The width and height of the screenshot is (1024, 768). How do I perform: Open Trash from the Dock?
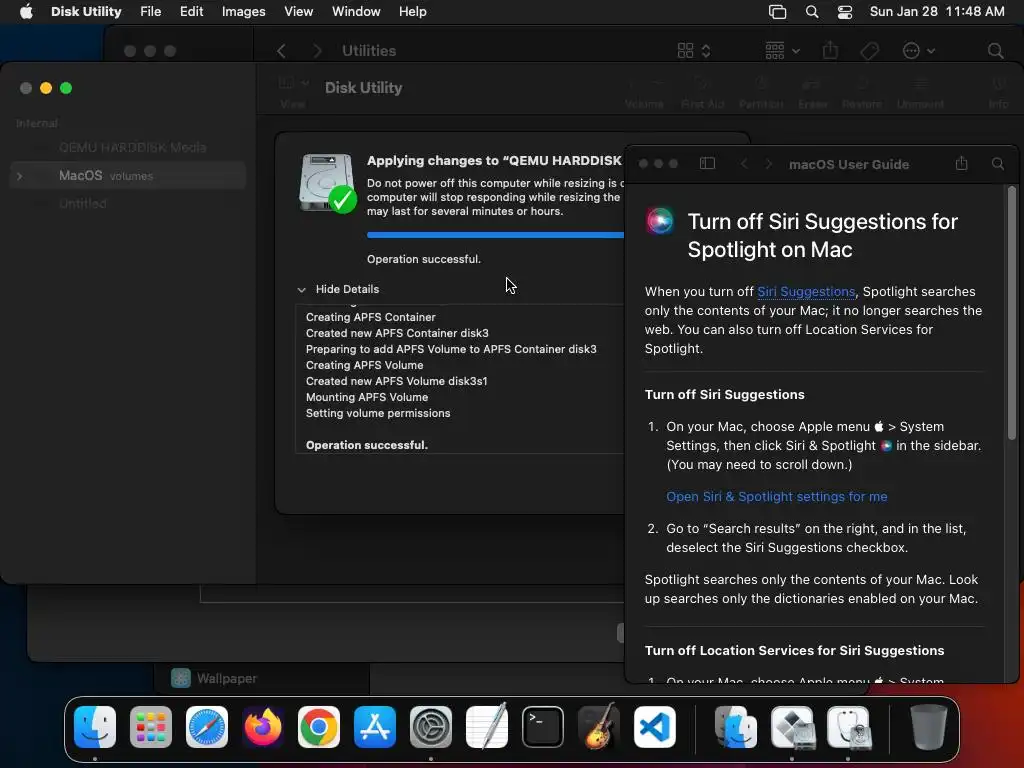pyautogui.click(x=928, y=727)
